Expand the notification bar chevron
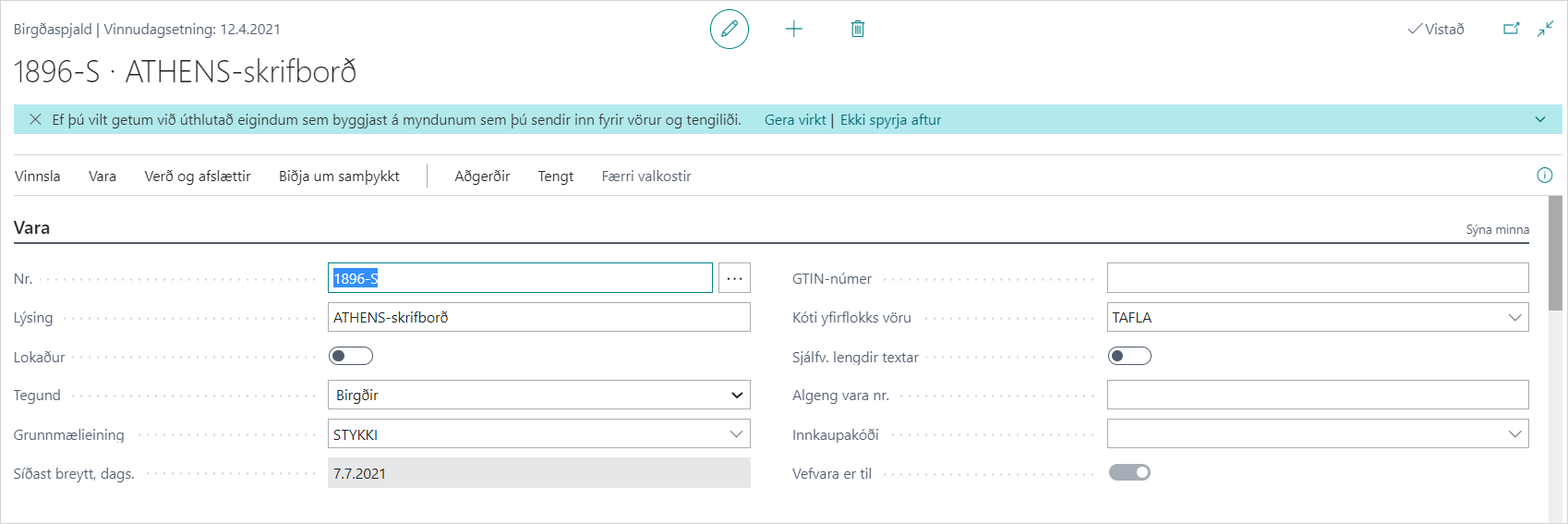1568x524 pixels. 1540,119
